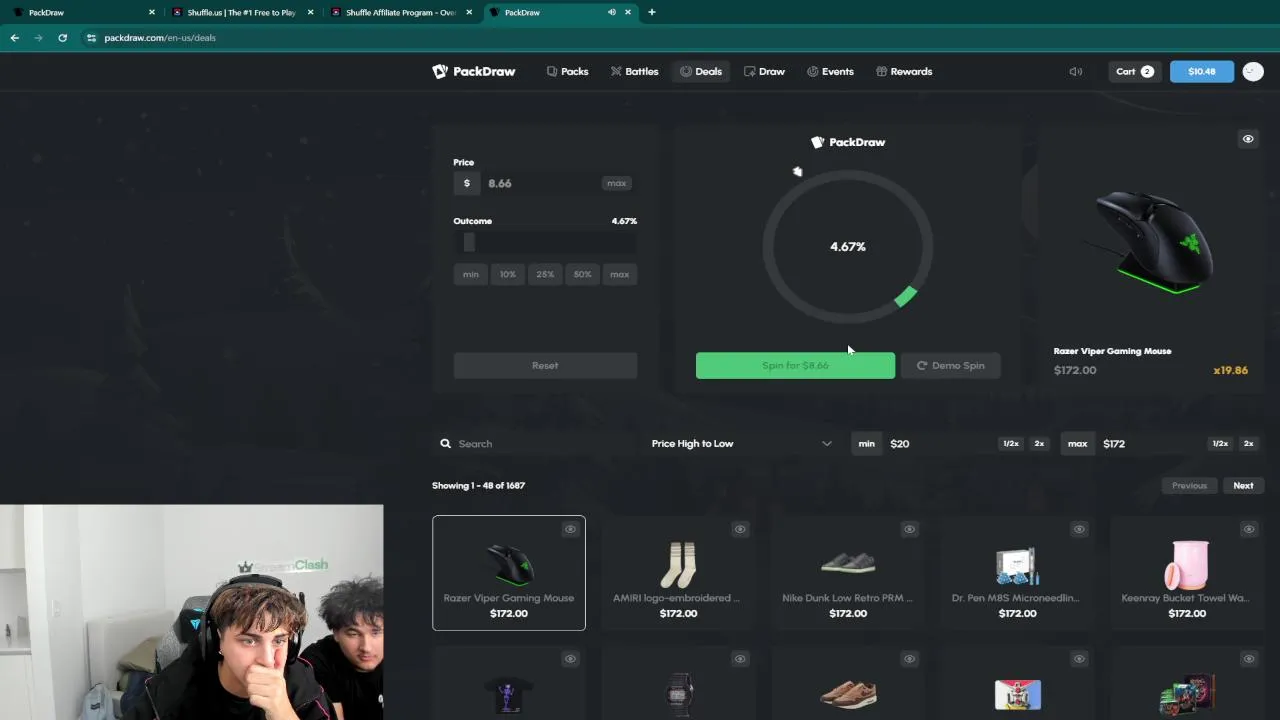The image size is (1280, 720).
Task: Toggle eye icon on Keenray card
Action: (x=1248, y=529)
